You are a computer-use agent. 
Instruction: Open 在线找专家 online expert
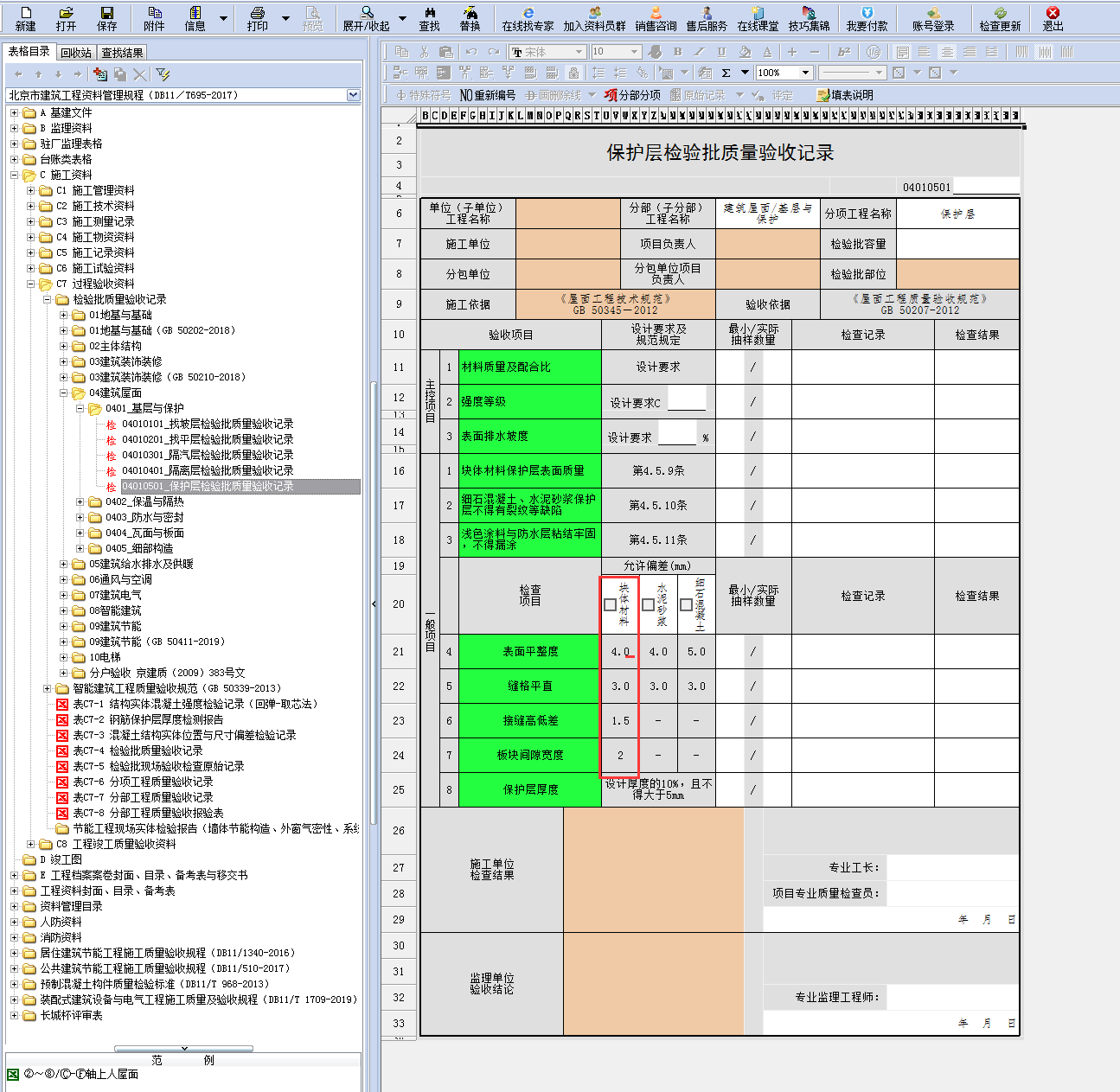[x=528, y=18]
